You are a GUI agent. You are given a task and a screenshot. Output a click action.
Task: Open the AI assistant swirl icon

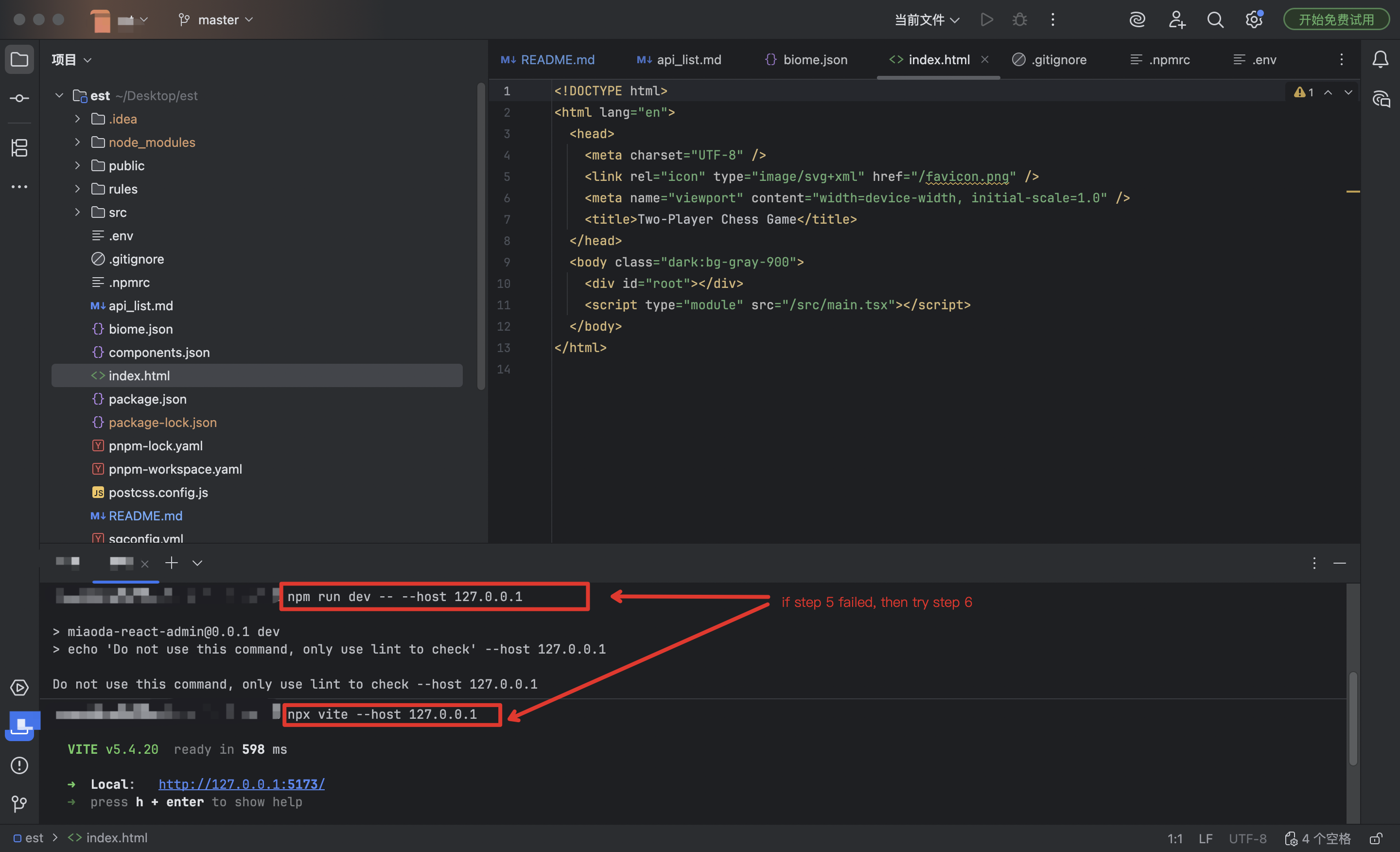[x=1137, y=20]
